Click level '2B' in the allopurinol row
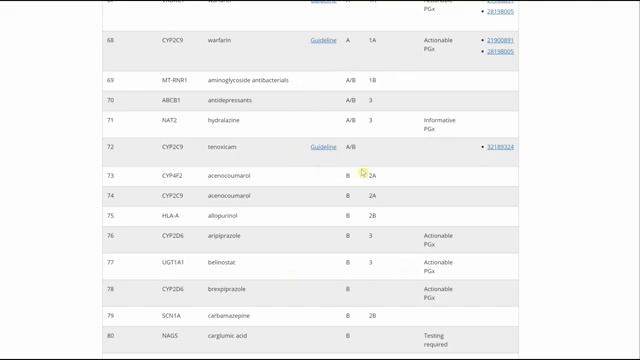The width and height of the screenshot is (640, 360). coord(372,216)
